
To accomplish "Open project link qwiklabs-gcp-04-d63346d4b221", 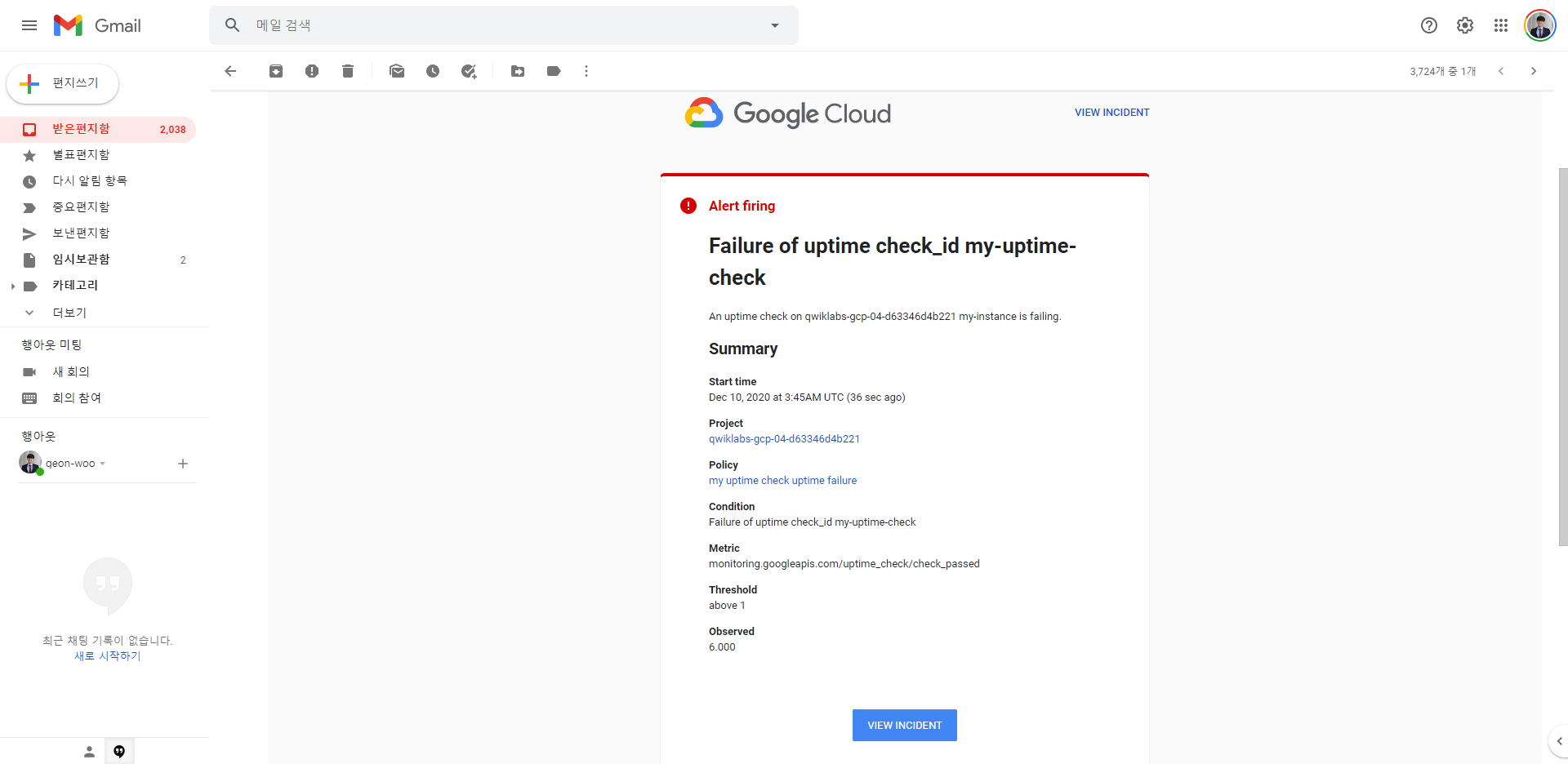I will click(784, 439).
